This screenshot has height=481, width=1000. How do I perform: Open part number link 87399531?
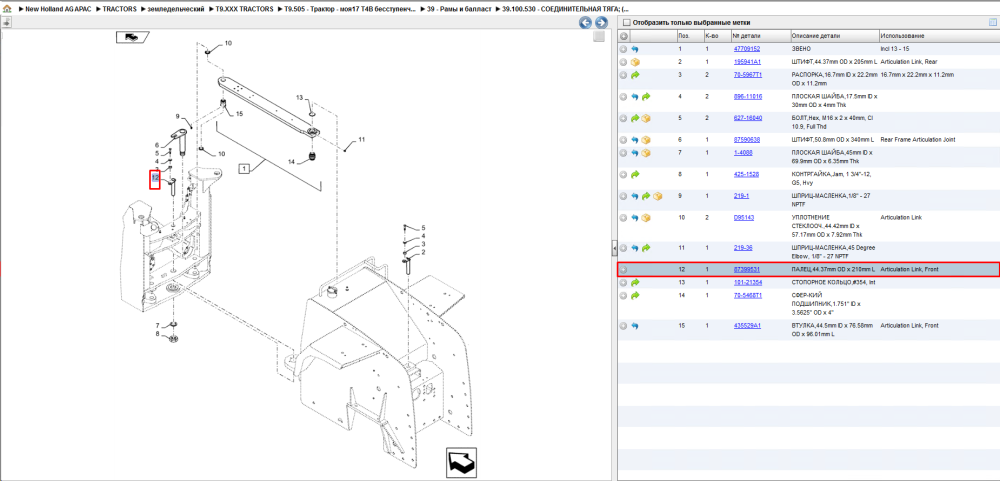(746, 269)
